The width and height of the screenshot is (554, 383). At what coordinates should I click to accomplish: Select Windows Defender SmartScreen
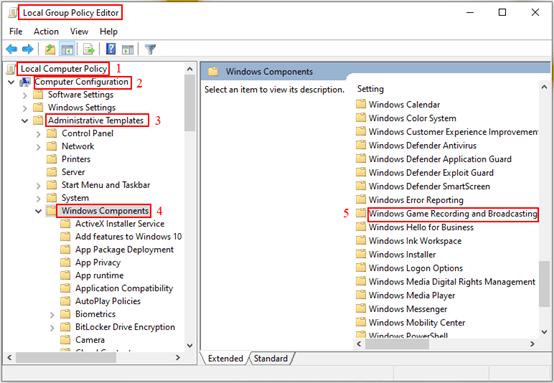point(429,186)
